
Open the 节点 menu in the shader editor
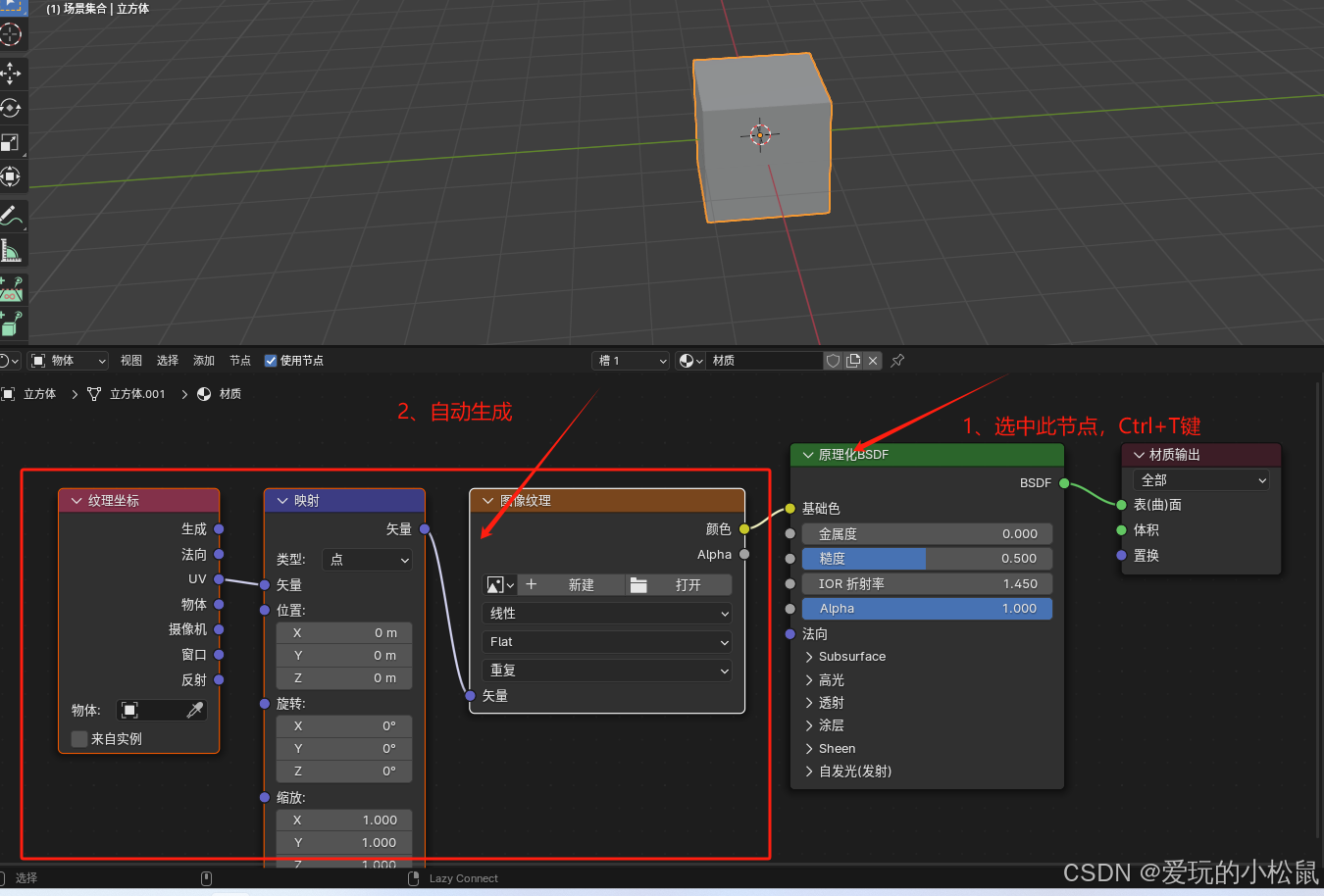point(240,360)
